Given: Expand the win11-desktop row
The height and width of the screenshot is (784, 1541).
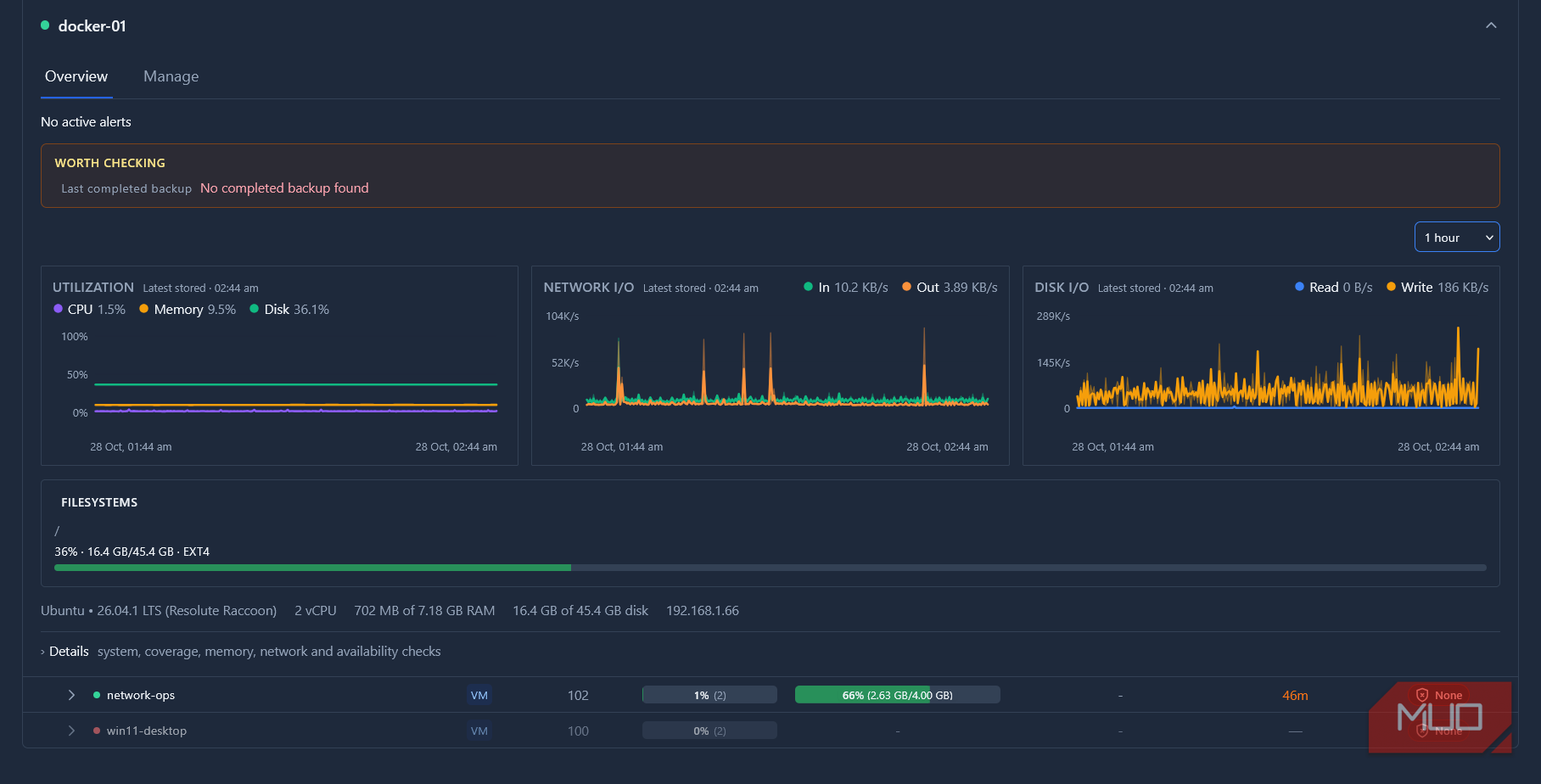Looking at the screenshot, I should coord(71,731).
